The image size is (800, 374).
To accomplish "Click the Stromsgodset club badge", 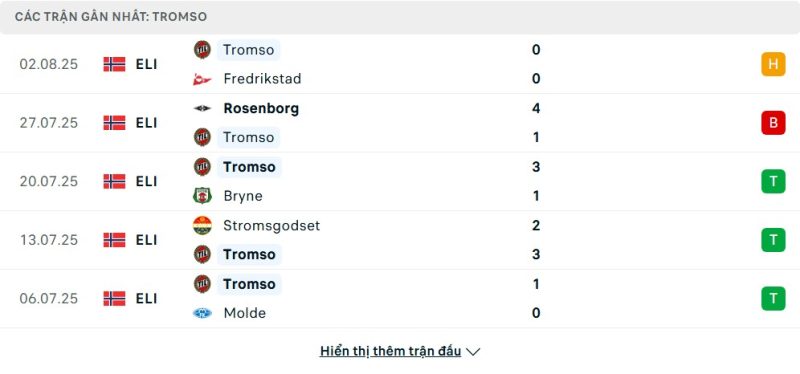I will pos(202,225).
